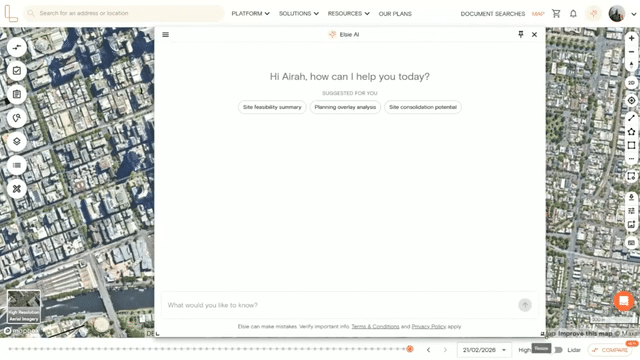Click the Elsie AI sparkle icon in header
This screenshot has height=360, width=640.
coord(593,13)
